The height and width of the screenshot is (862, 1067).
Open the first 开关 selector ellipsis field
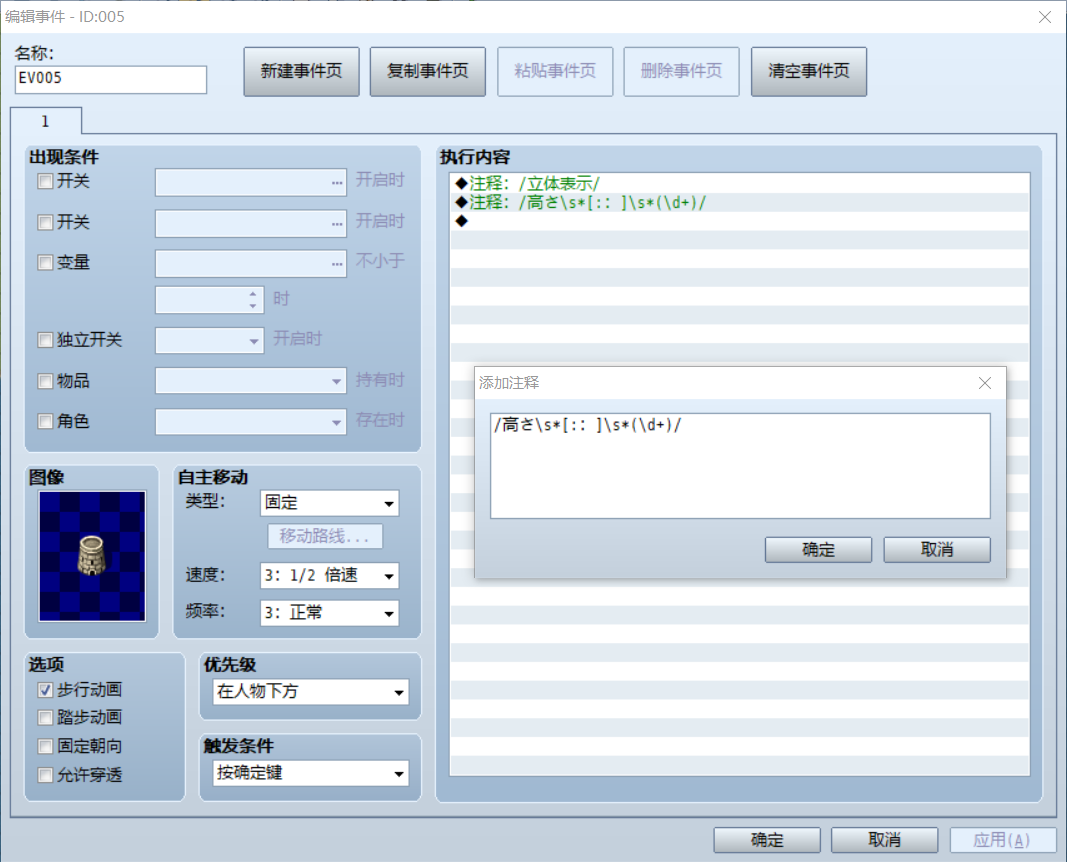coord(251,182)
